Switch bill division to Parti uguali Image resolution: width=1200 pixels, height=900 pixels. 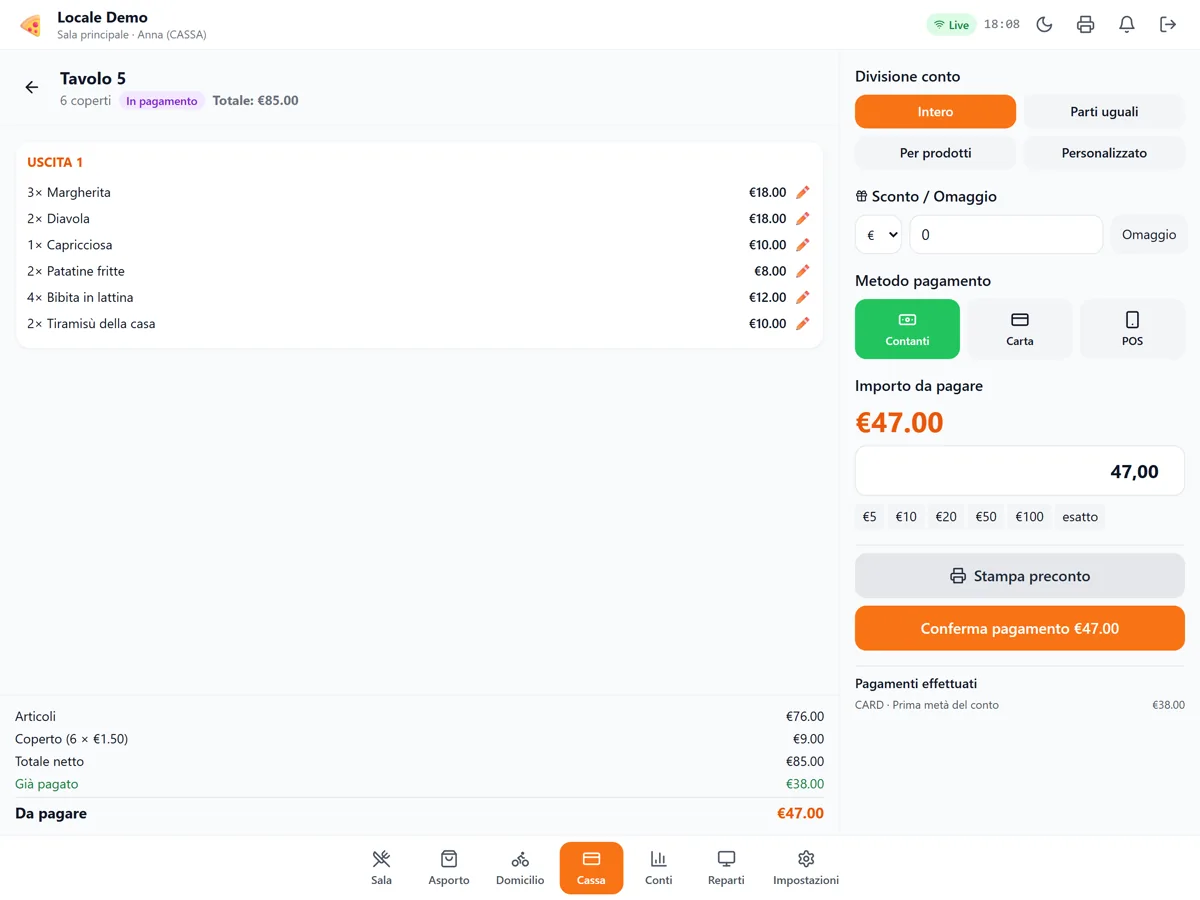1104,112
